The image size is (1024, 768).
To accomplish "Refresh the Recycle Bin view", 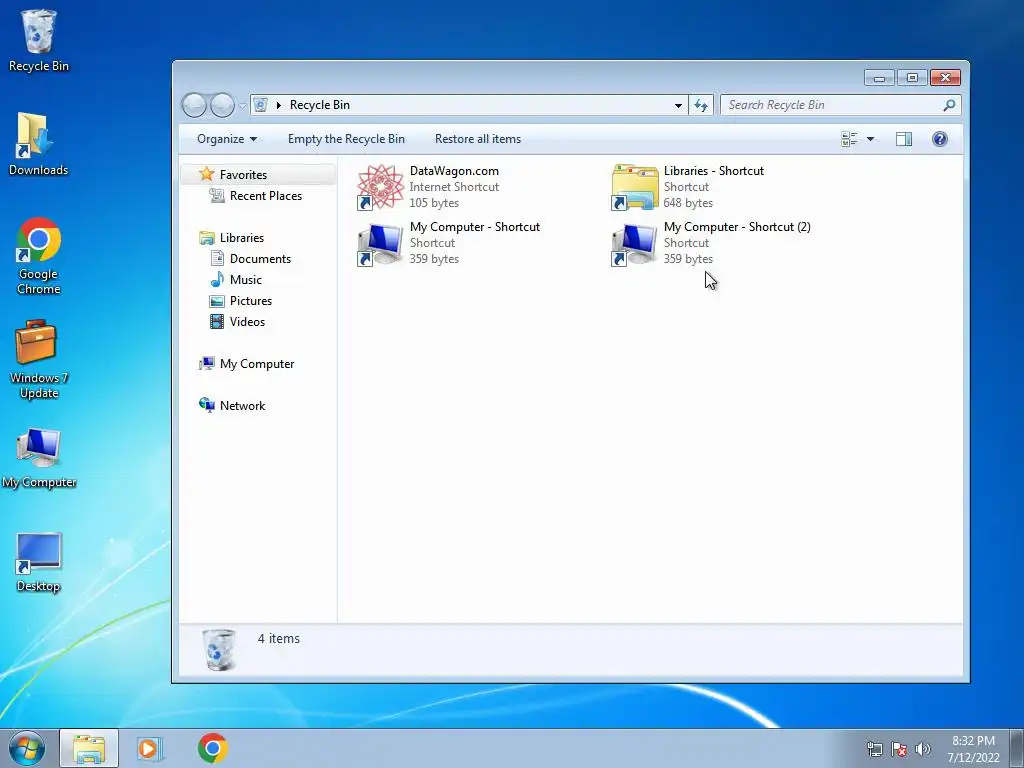I will [701, 105].
